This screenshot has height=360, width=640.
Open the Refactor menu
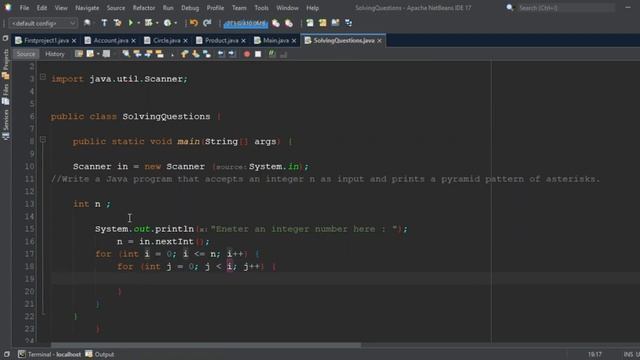pos(144,8)
